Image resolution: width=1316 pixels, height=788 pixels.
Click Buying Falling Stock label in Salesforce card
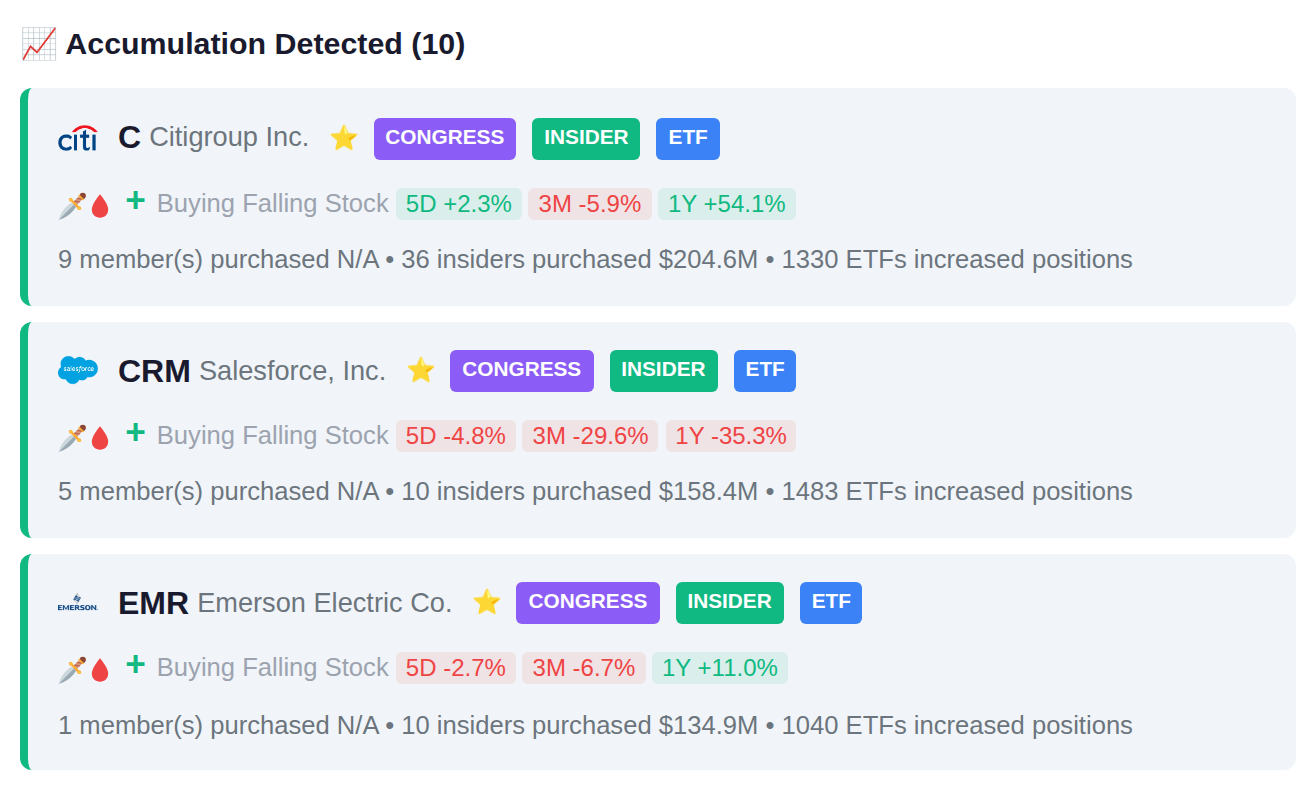coord(272,436)
